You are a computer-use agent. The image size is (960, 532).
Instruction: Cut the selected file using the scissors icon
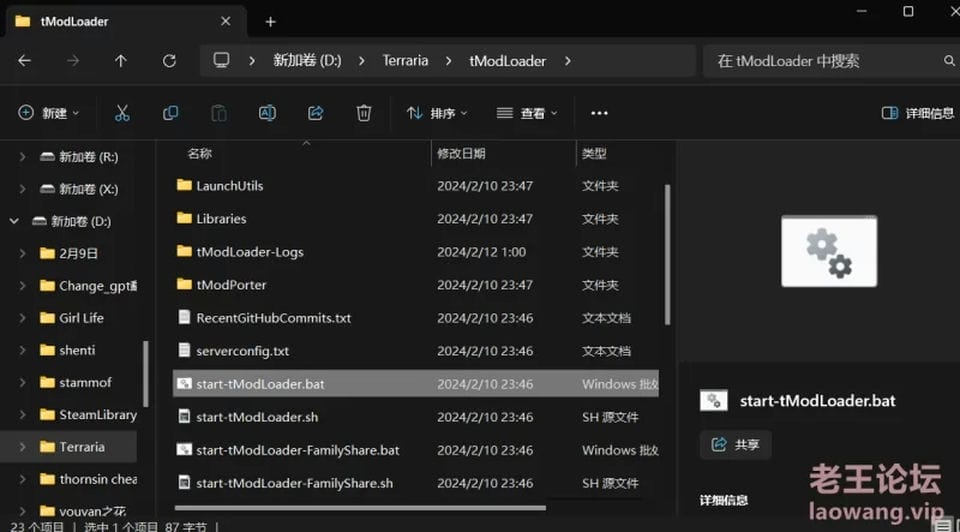[122, 113]
